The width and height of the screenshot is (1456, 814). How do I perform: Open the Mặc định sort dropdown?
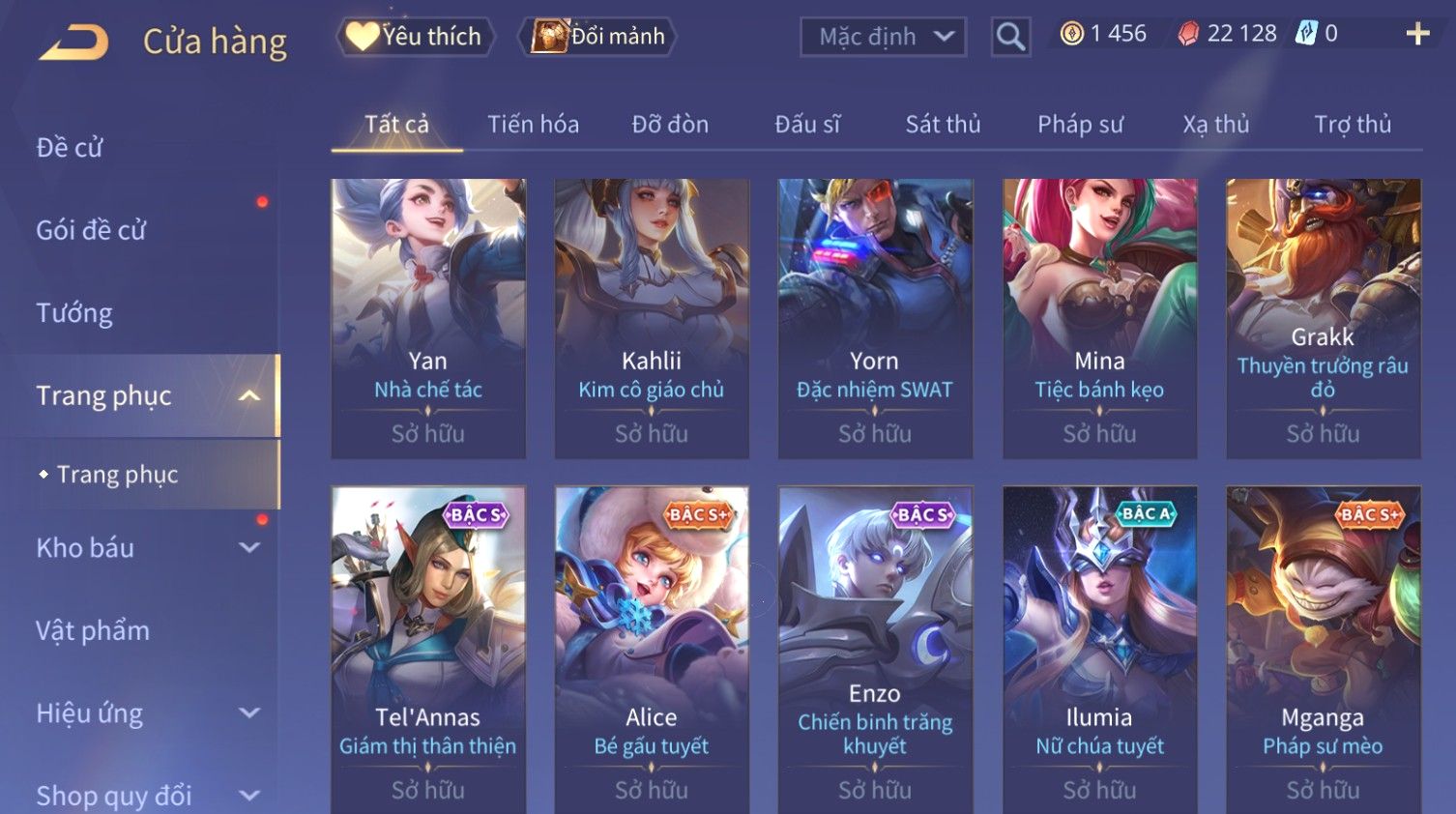tap(883, 37)
